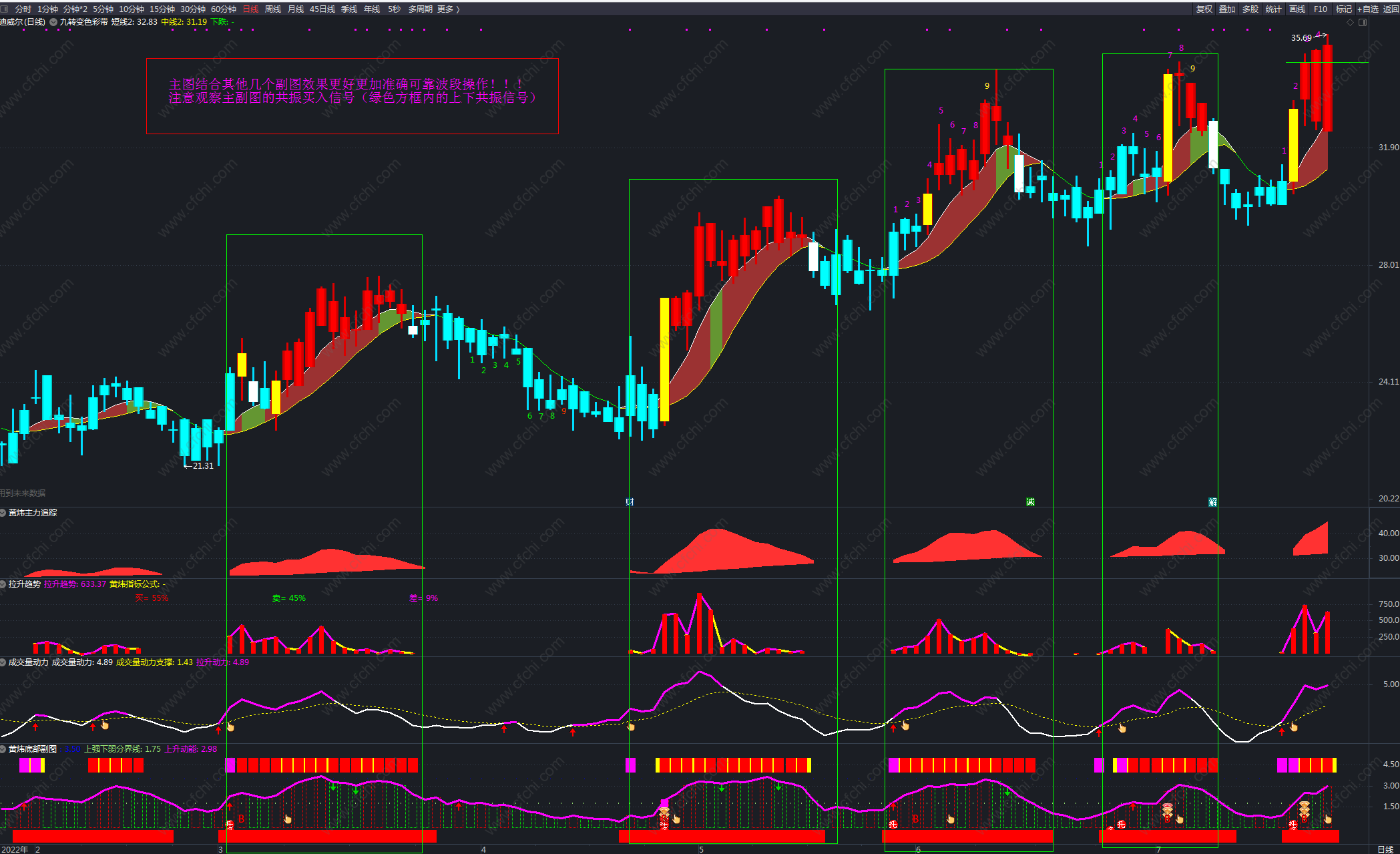Click the 成交量动力 panel arrow icon
1400x854 pixels.
[3, 662]
